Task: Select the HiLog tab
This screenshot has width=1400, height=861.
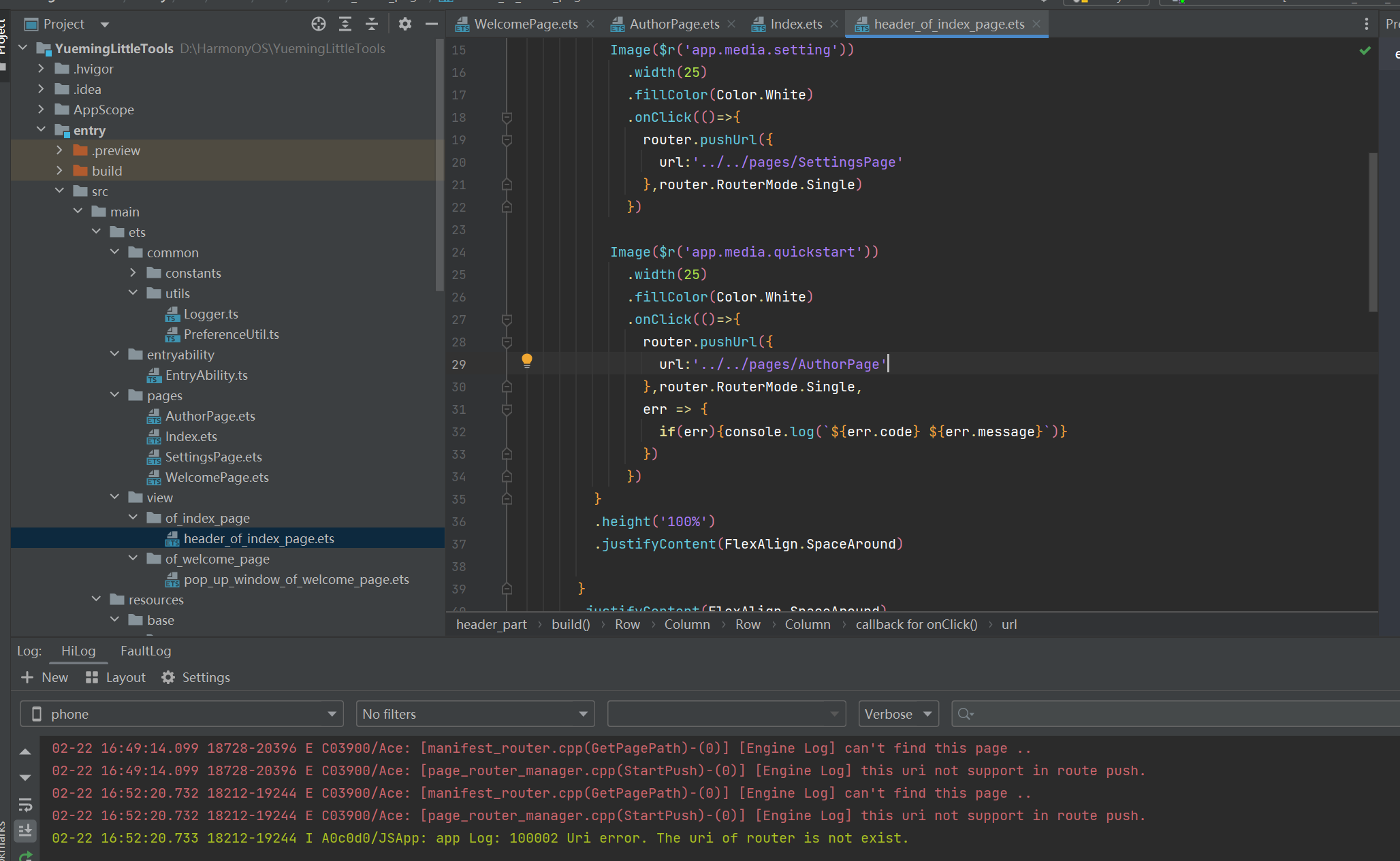Action: coord(78,651)
